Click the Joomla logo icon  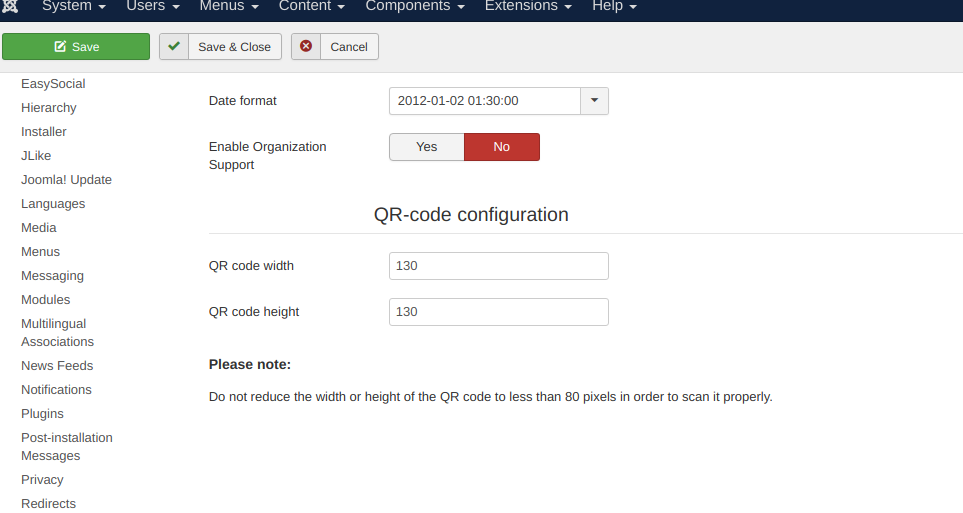point(11,6)
